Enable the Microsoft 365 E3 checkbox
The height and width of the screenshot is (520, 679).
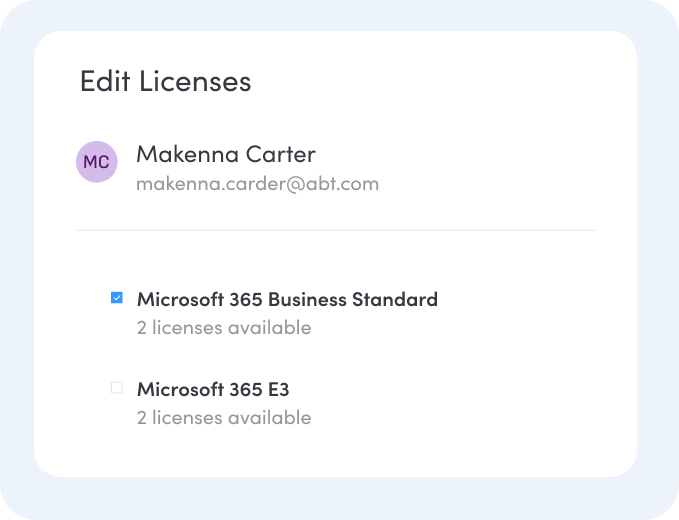click(117, 388)
